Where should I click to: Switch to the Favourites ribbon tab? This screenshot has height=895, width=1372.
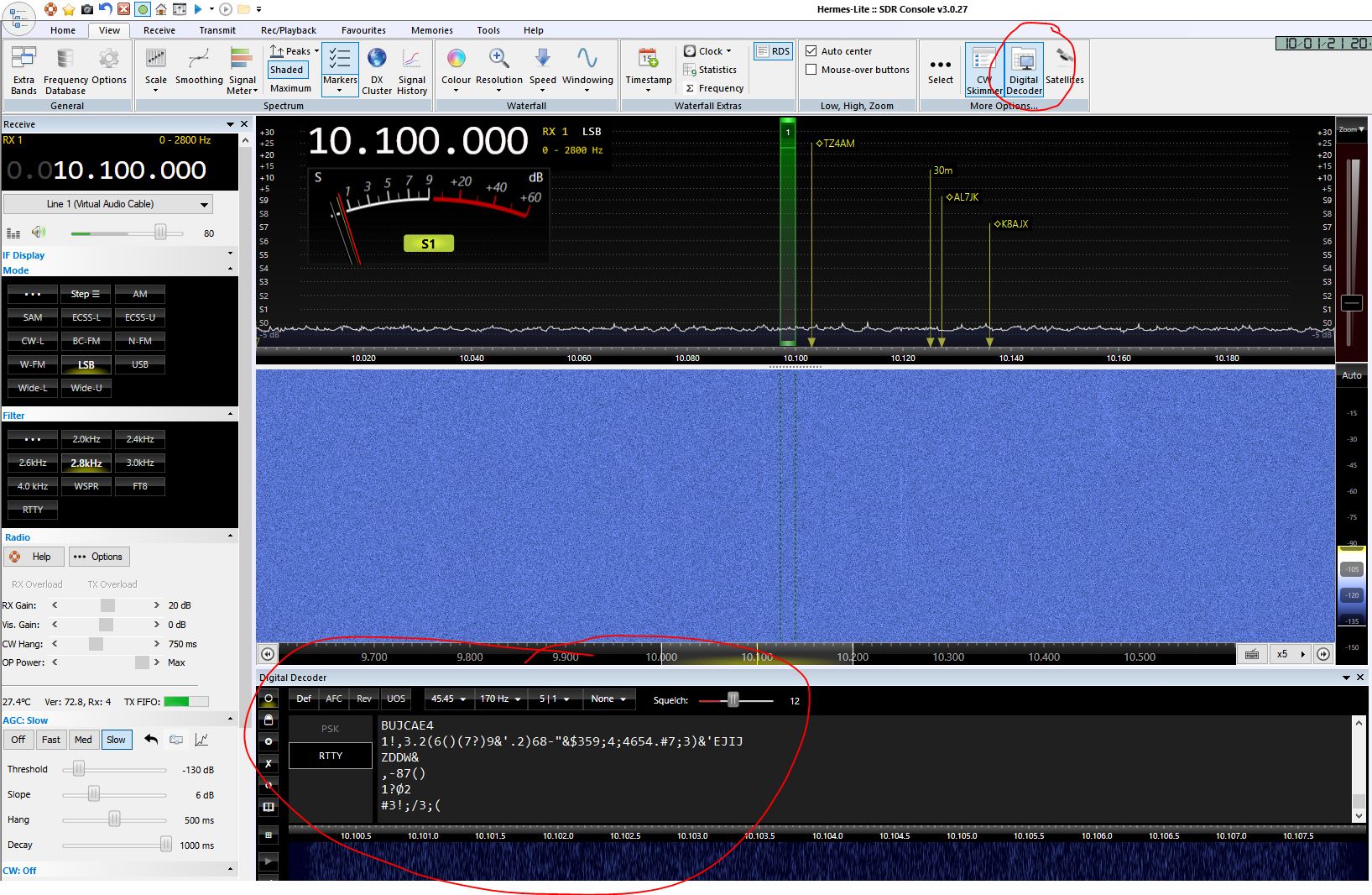(x=363, y=30)
